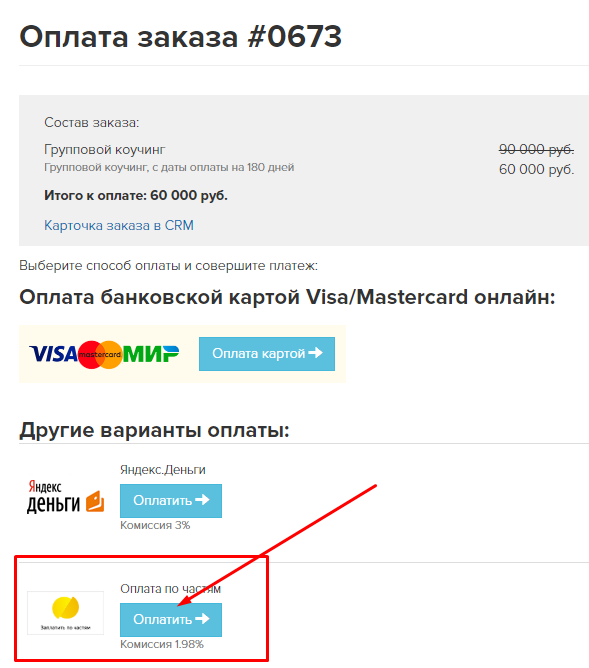Click the Групповой коучинг item name
Viewport: 589px width, 668px height.
click(104, 150)
